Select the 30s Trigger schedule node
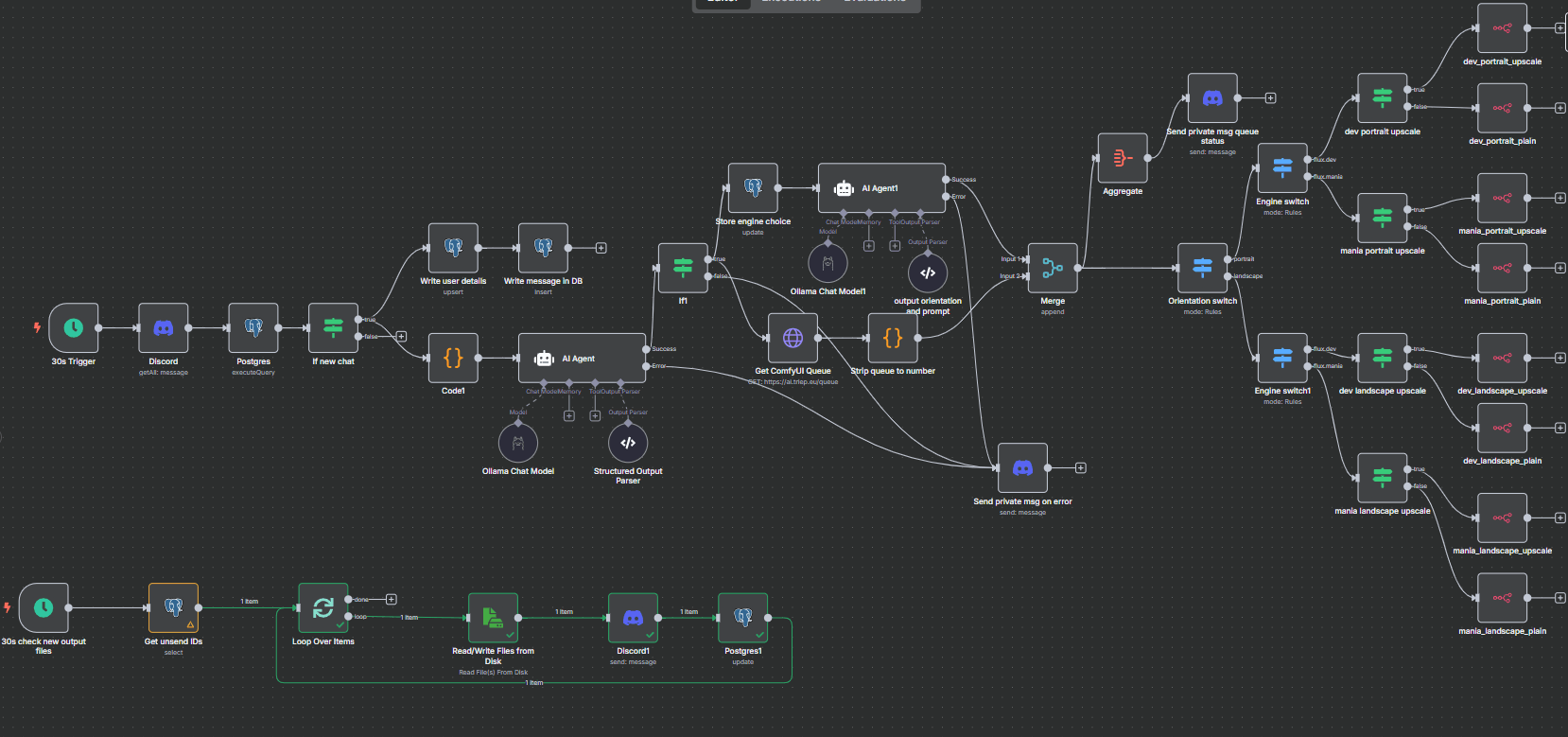The height and width of the screenshot is (737, 1568). (x=74, y=328)
